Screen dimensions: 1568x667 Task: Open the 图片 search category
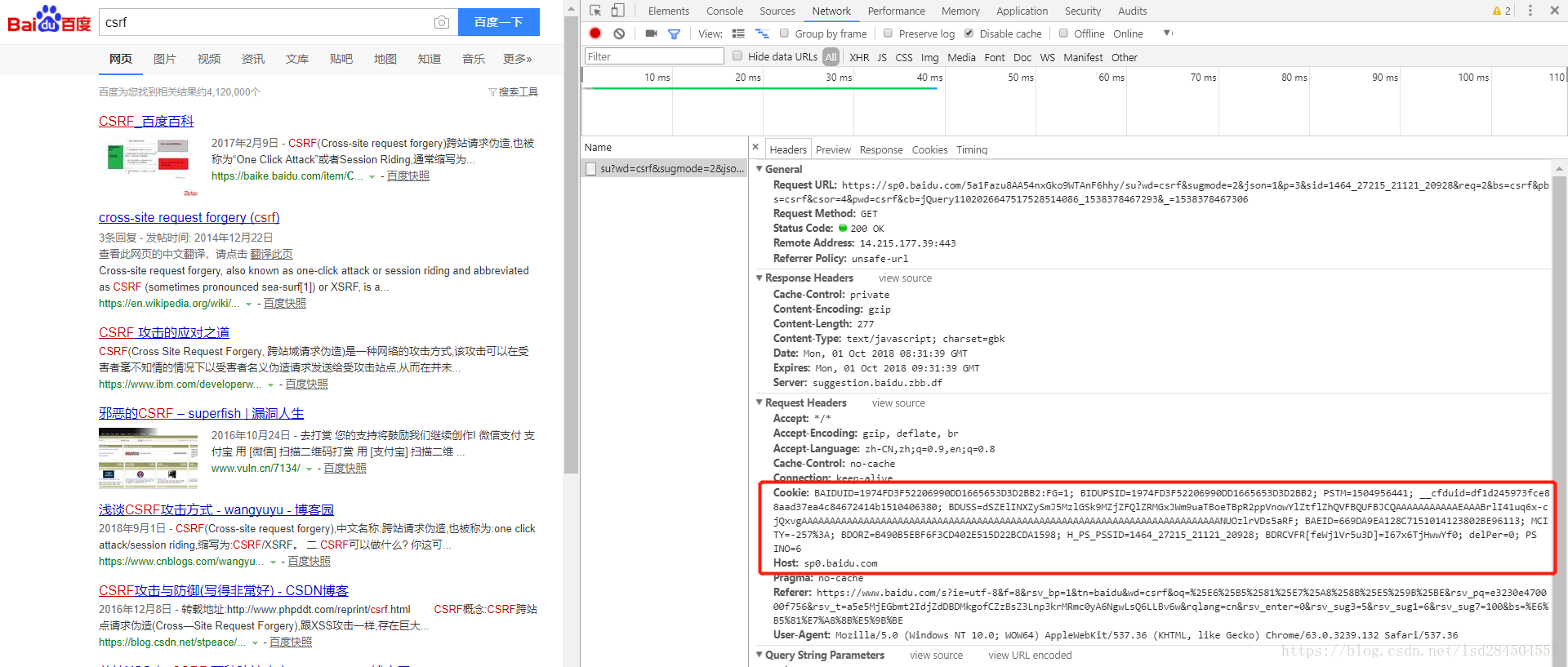(164, 59)
